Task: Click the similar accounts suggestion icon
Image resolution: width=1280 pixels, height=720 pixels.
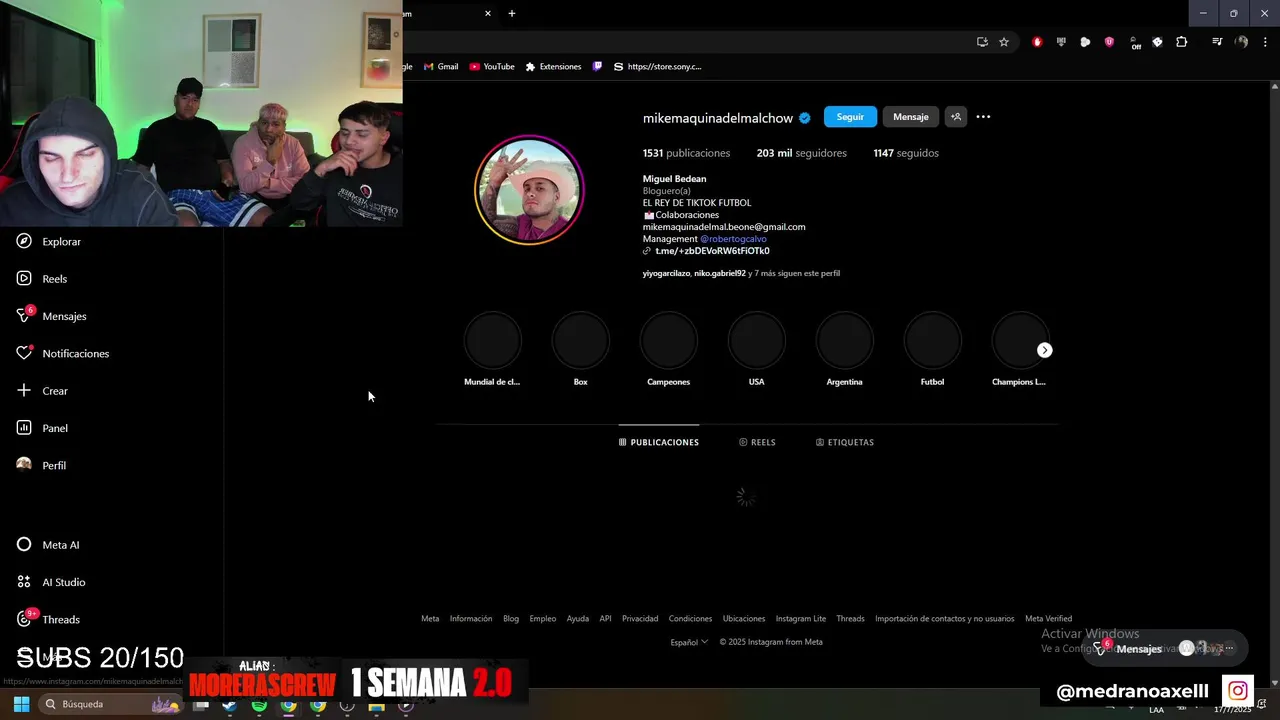Action: (x=956, y=117)
